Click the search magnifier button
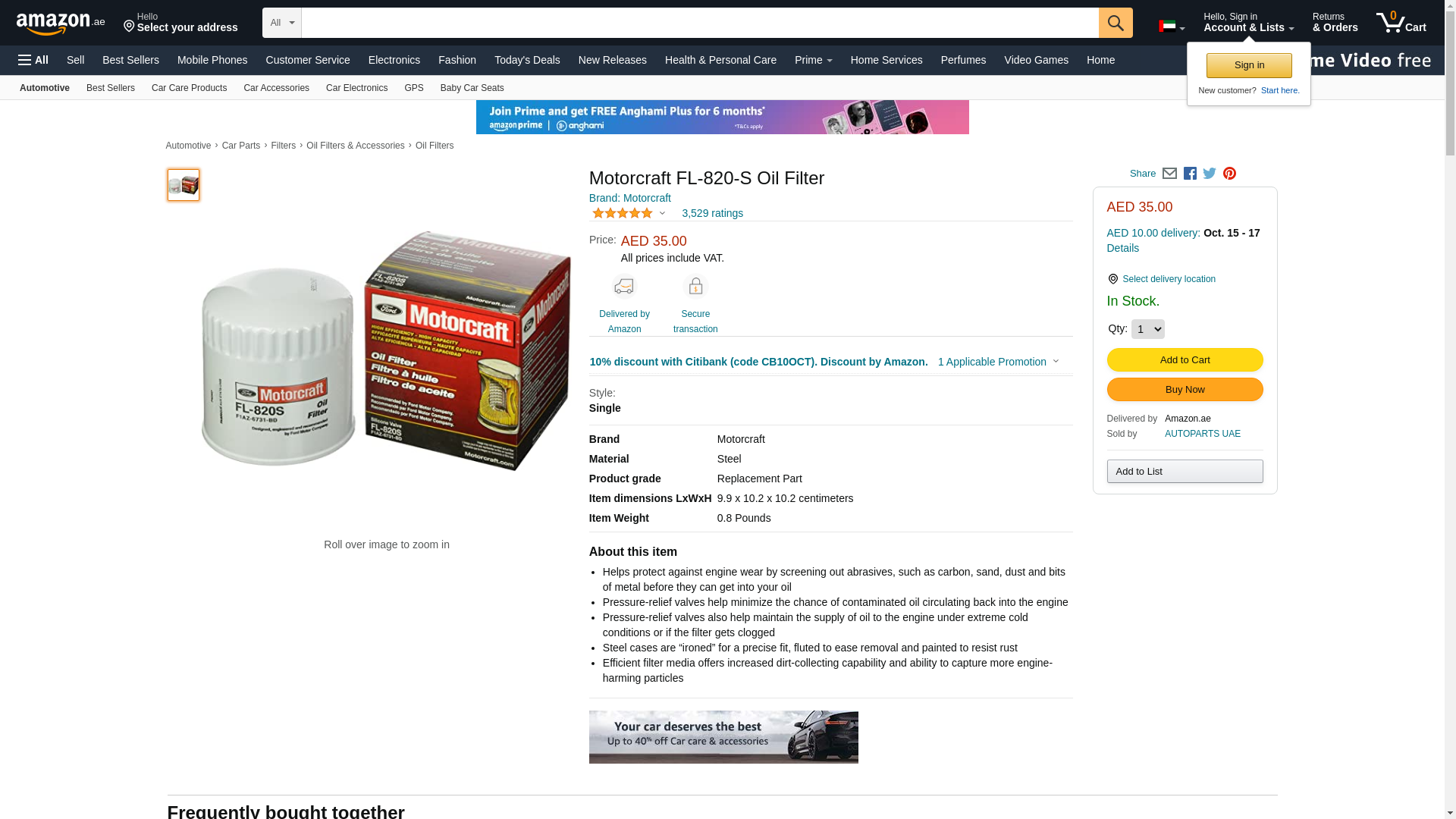This screenshot has height=819, width=1456. [1116, 23]
